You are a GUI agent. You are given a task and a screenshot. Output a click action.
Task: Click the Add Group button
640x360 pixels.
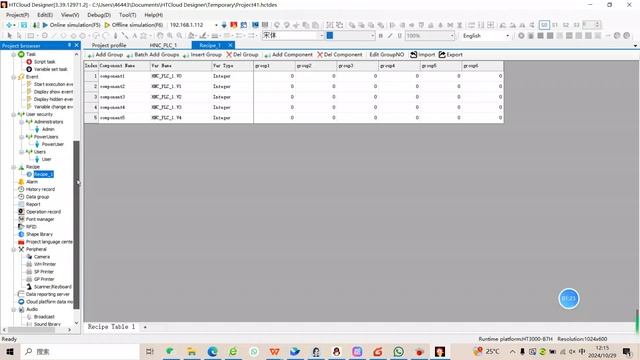coord(105,54)
